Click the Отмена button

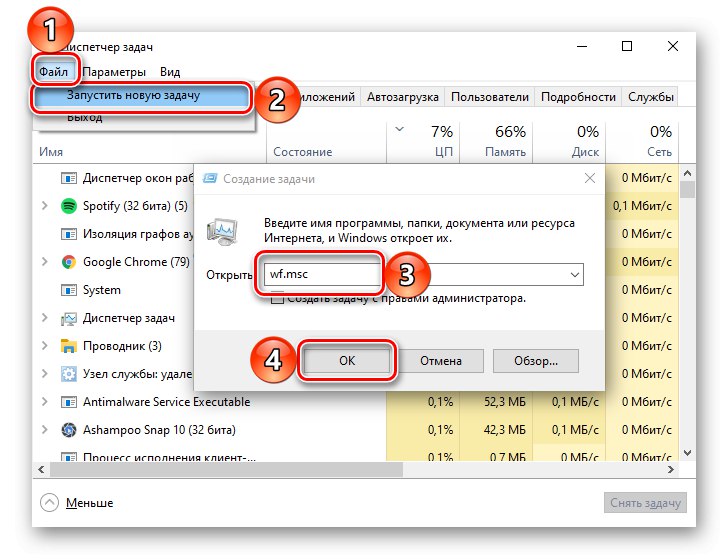click(441, 361)
